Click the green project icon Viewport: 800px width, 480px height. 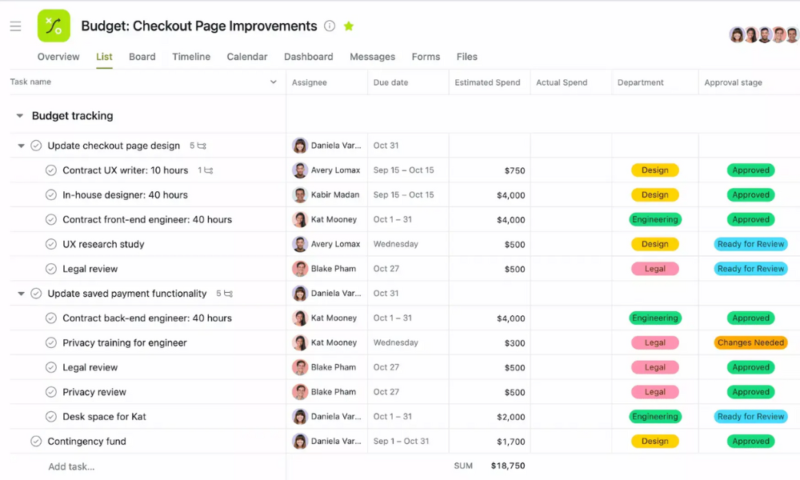[x=54, y=26]
